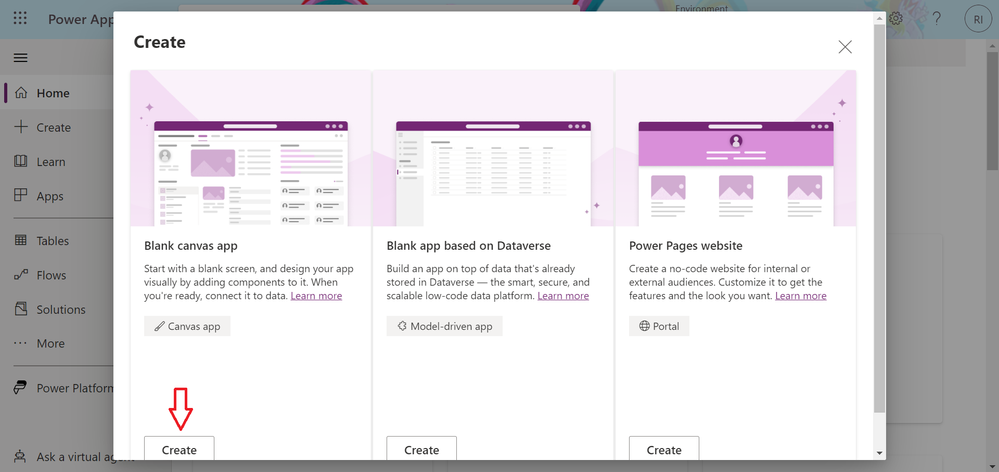
Task: Click the Home icon in sidebar
Action: click(x=21, y=93)
